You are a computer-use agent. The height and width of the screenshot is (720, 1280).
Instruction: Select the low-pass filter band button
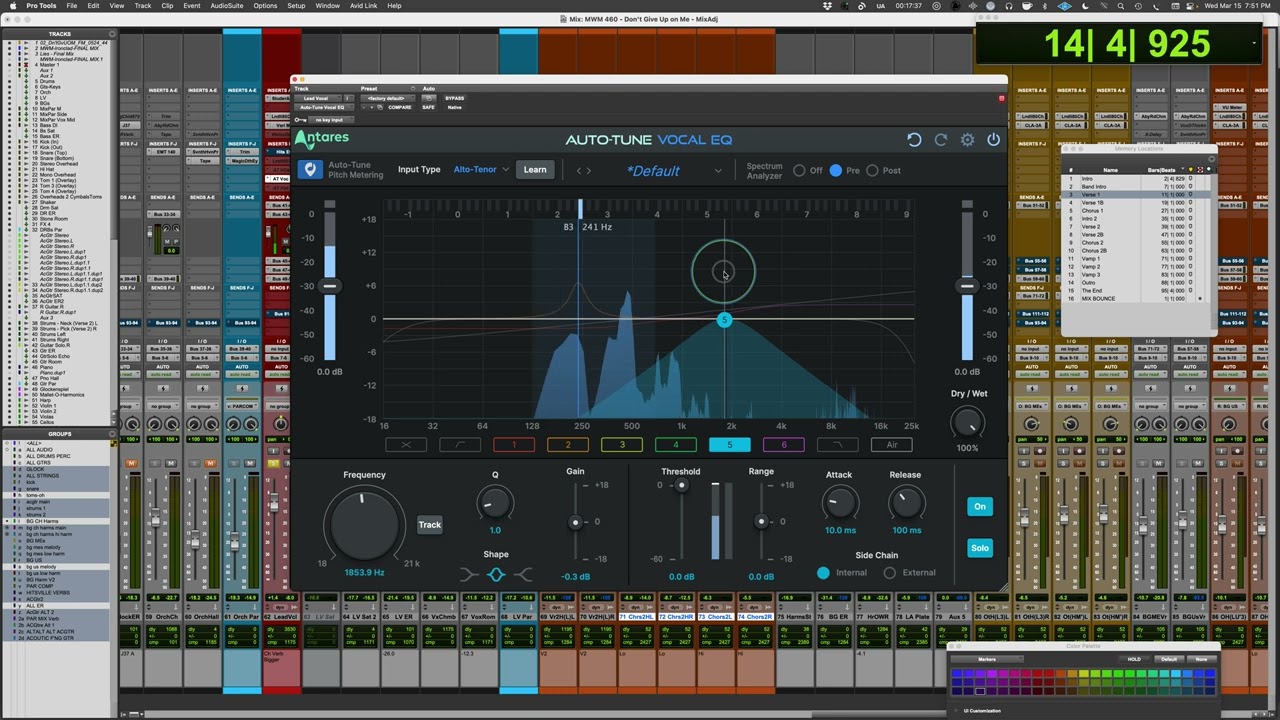coord(837,445)
